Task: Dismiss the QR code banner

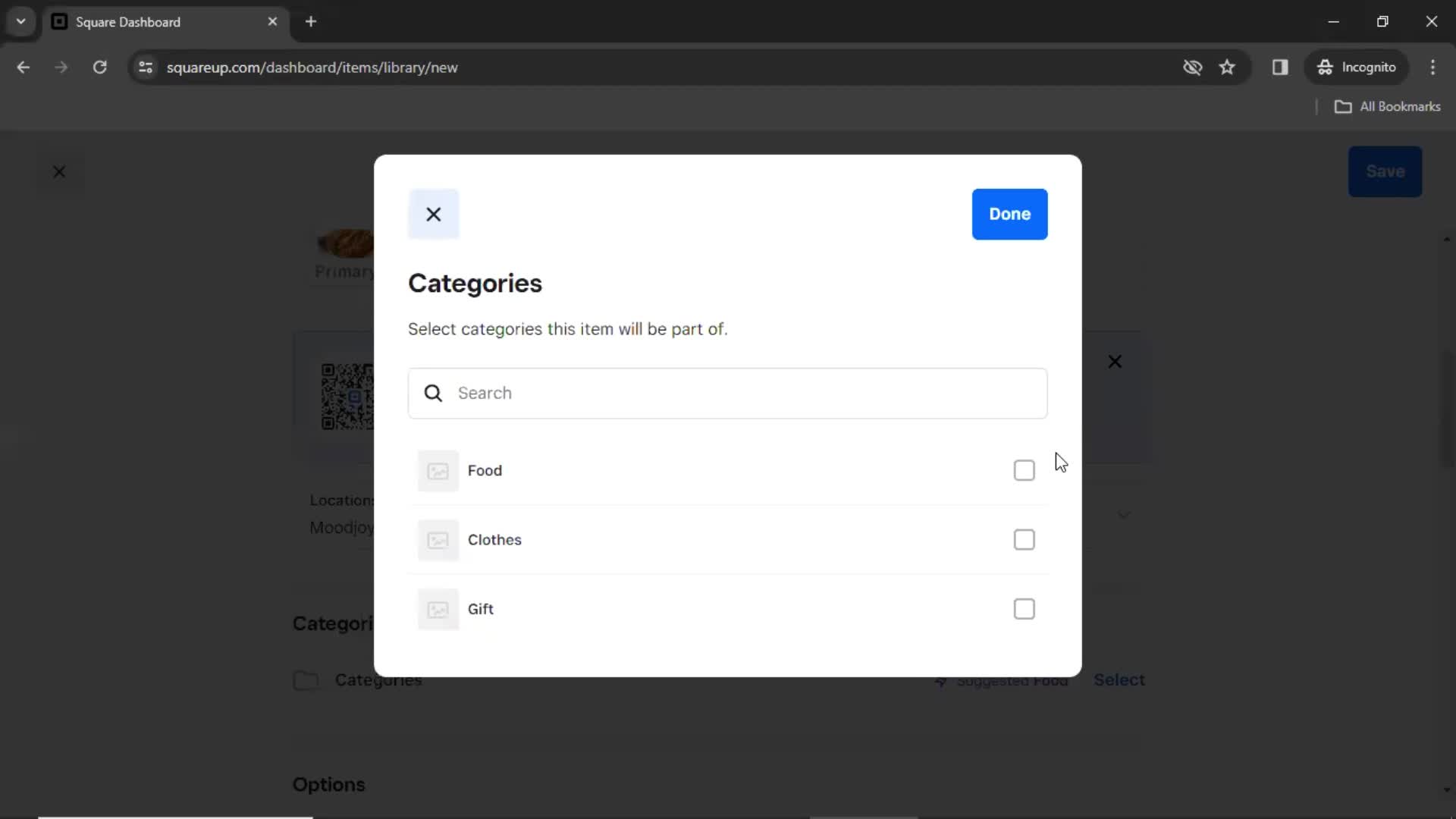Action: pyautogui.click(x=1114, y=362)
